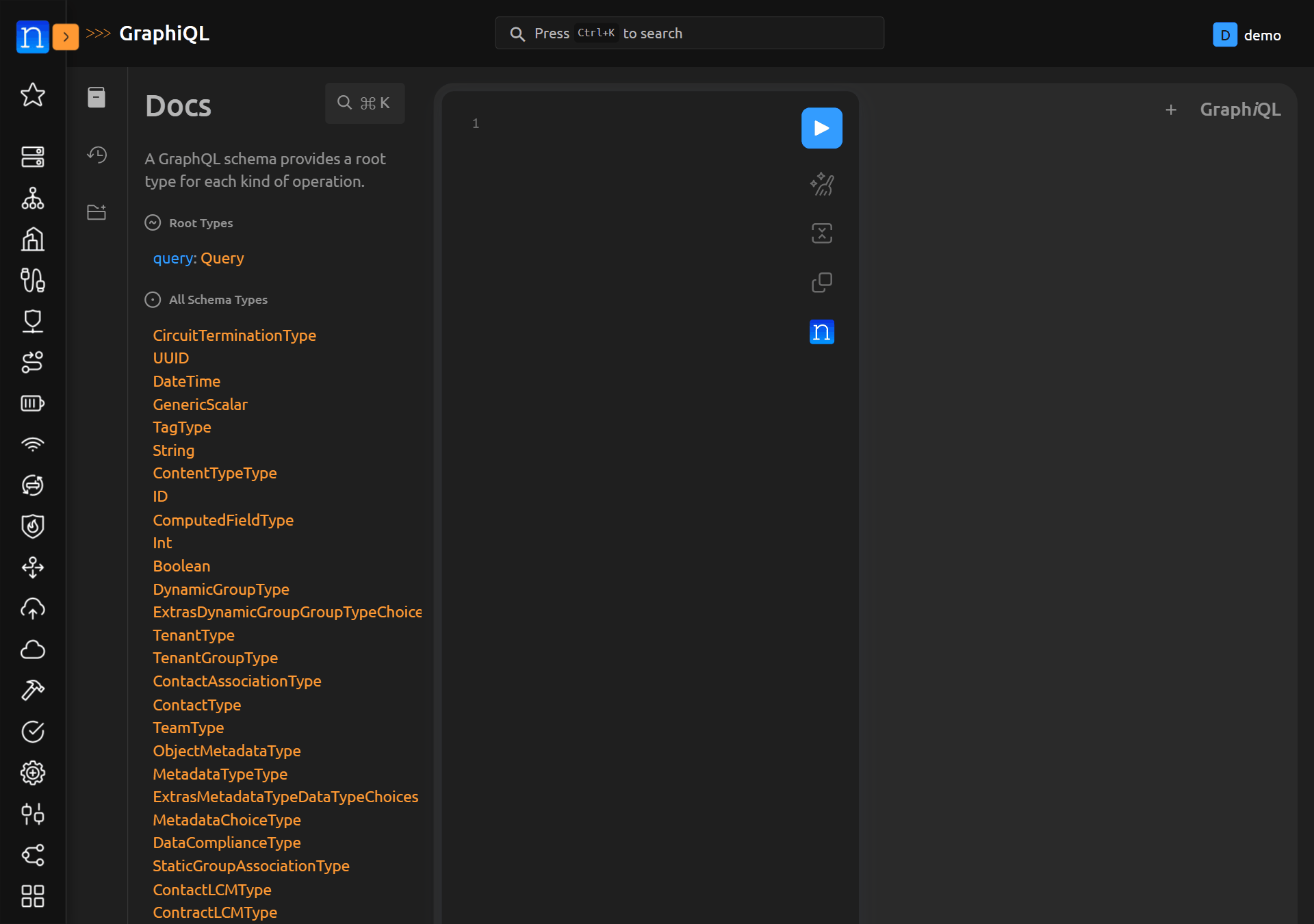Open the Cloud sidebar section

(32, 650)
